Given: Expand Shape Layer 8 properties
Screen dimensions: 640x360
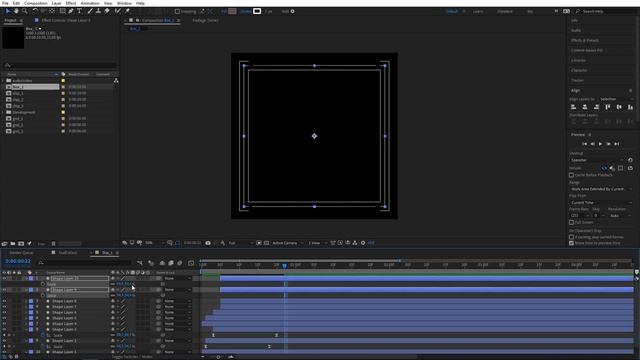Looking at the screenshot, I should point(26,301).
